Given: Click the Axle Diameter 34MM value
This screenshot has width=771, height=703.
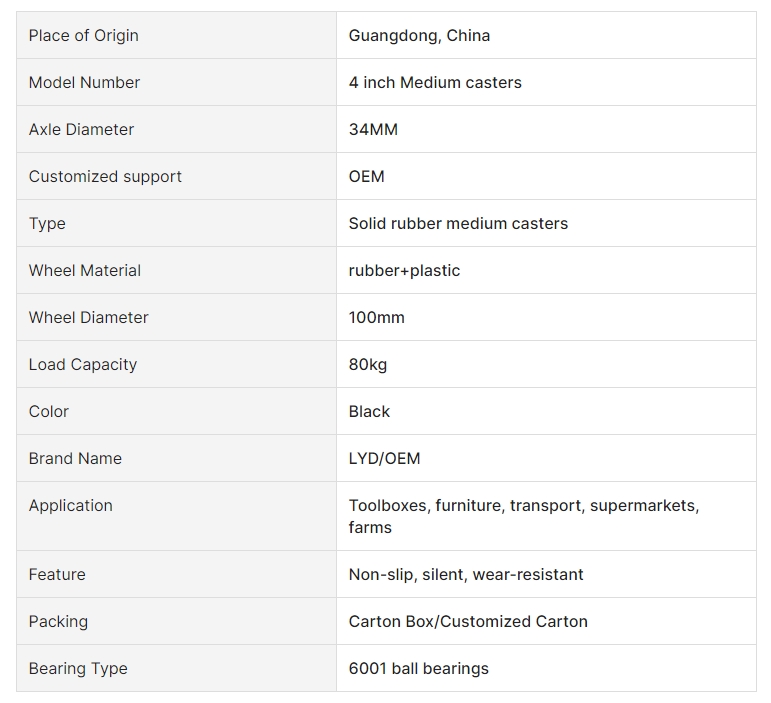Looking at the screenshot, I should coord(373,129).
